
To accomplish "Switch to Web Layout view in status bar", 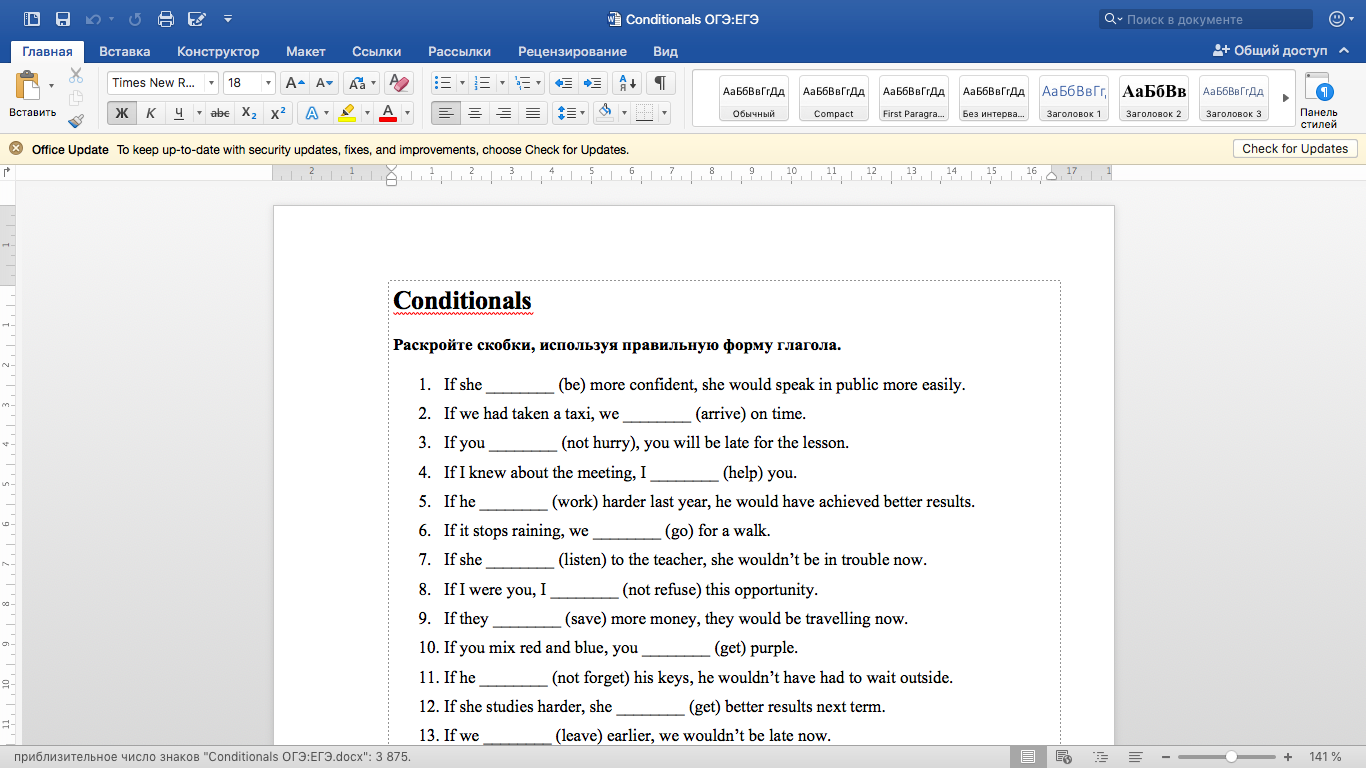I will coord(1063,757).
